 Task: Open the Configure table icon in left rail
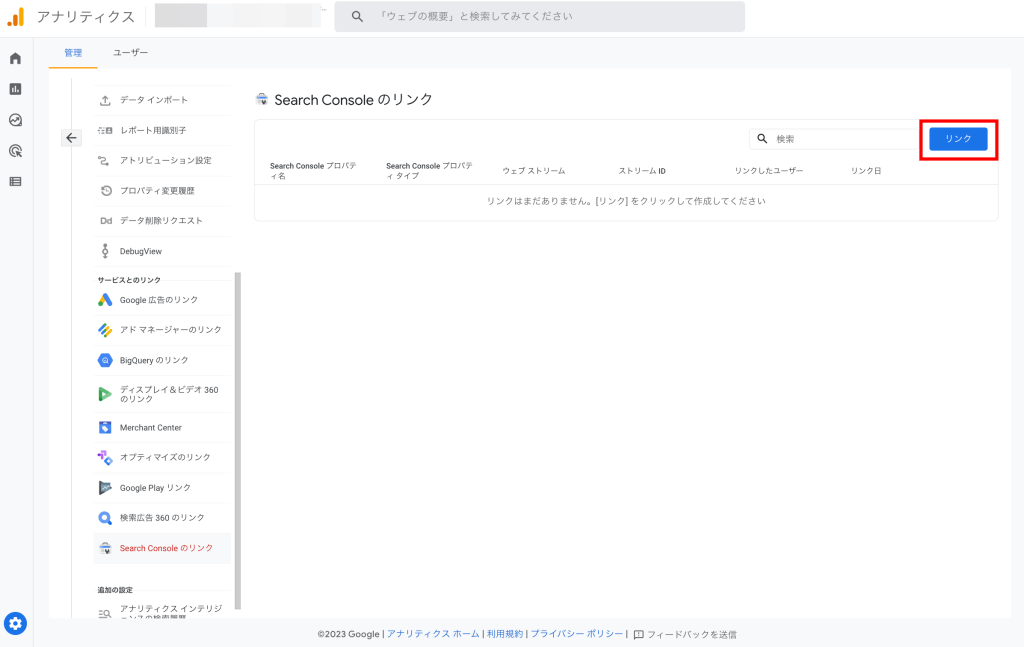pyautogui.click(x=16, y=181)
